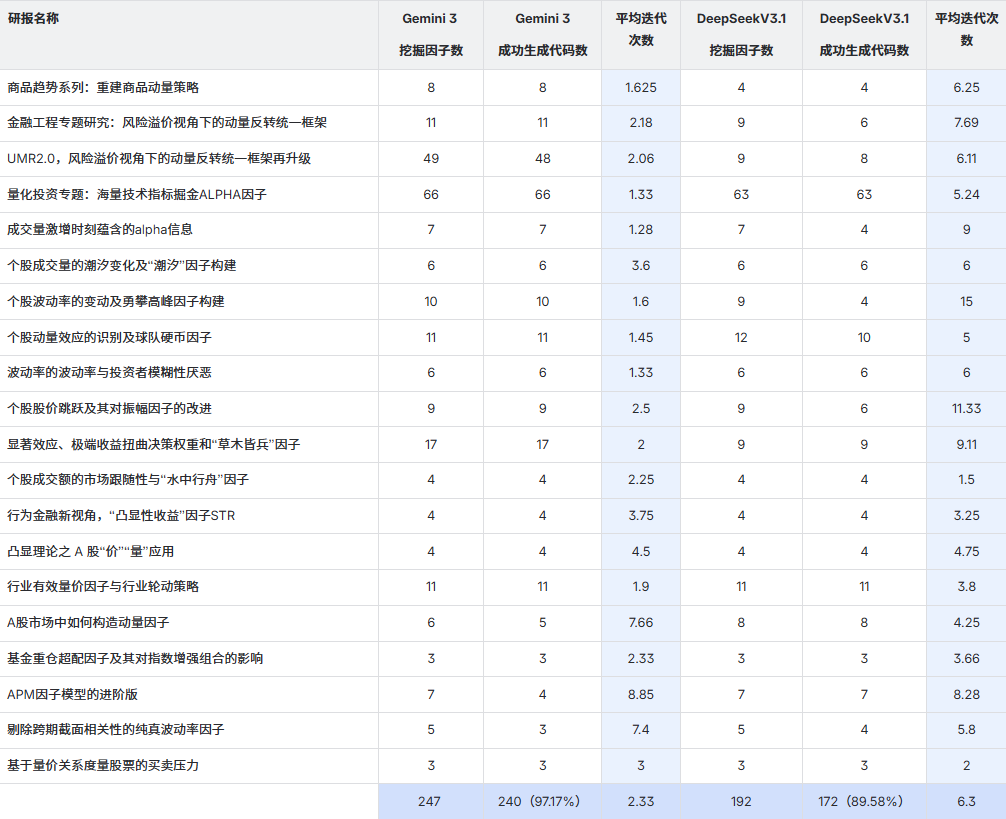
Task: Click the Gemini iteration value 4.5
Action: (640, 552)
